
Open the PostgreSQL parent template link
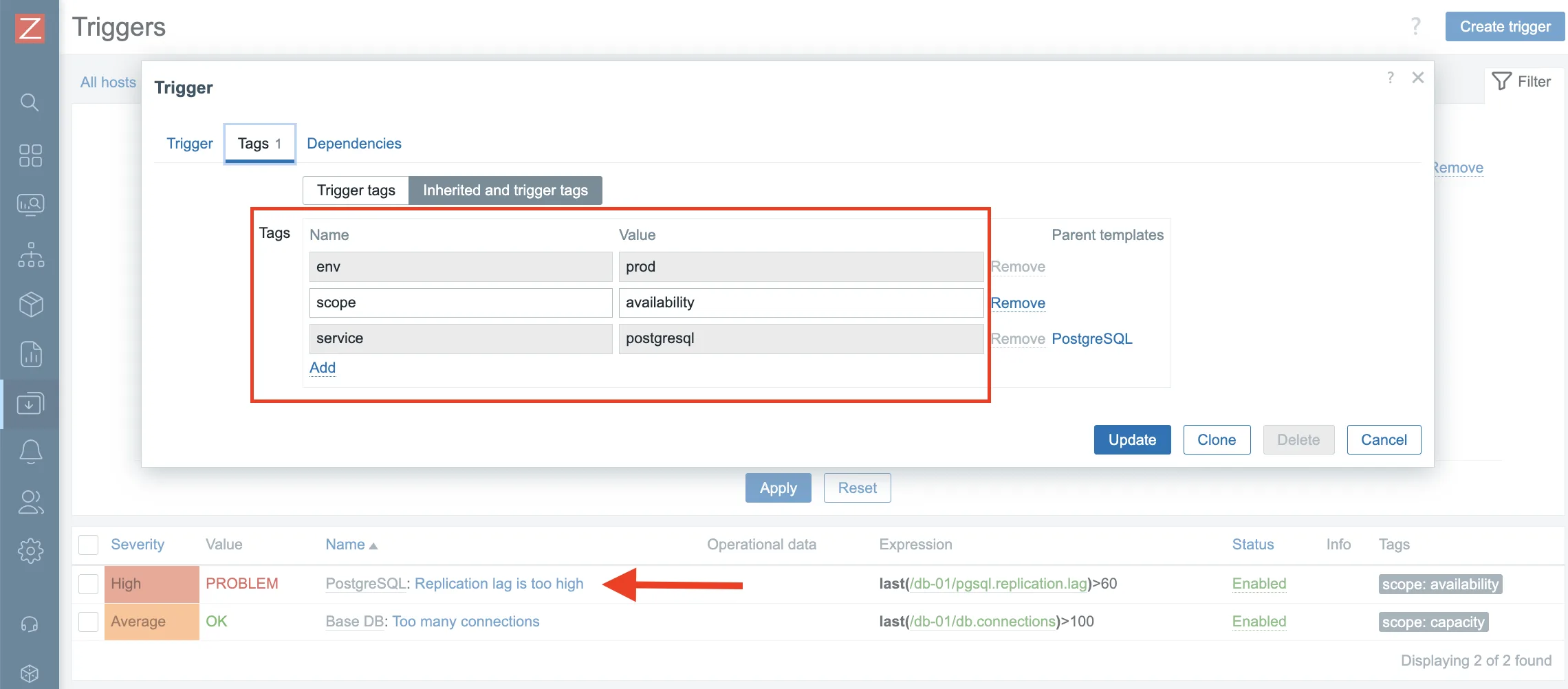pos(1092,339)
